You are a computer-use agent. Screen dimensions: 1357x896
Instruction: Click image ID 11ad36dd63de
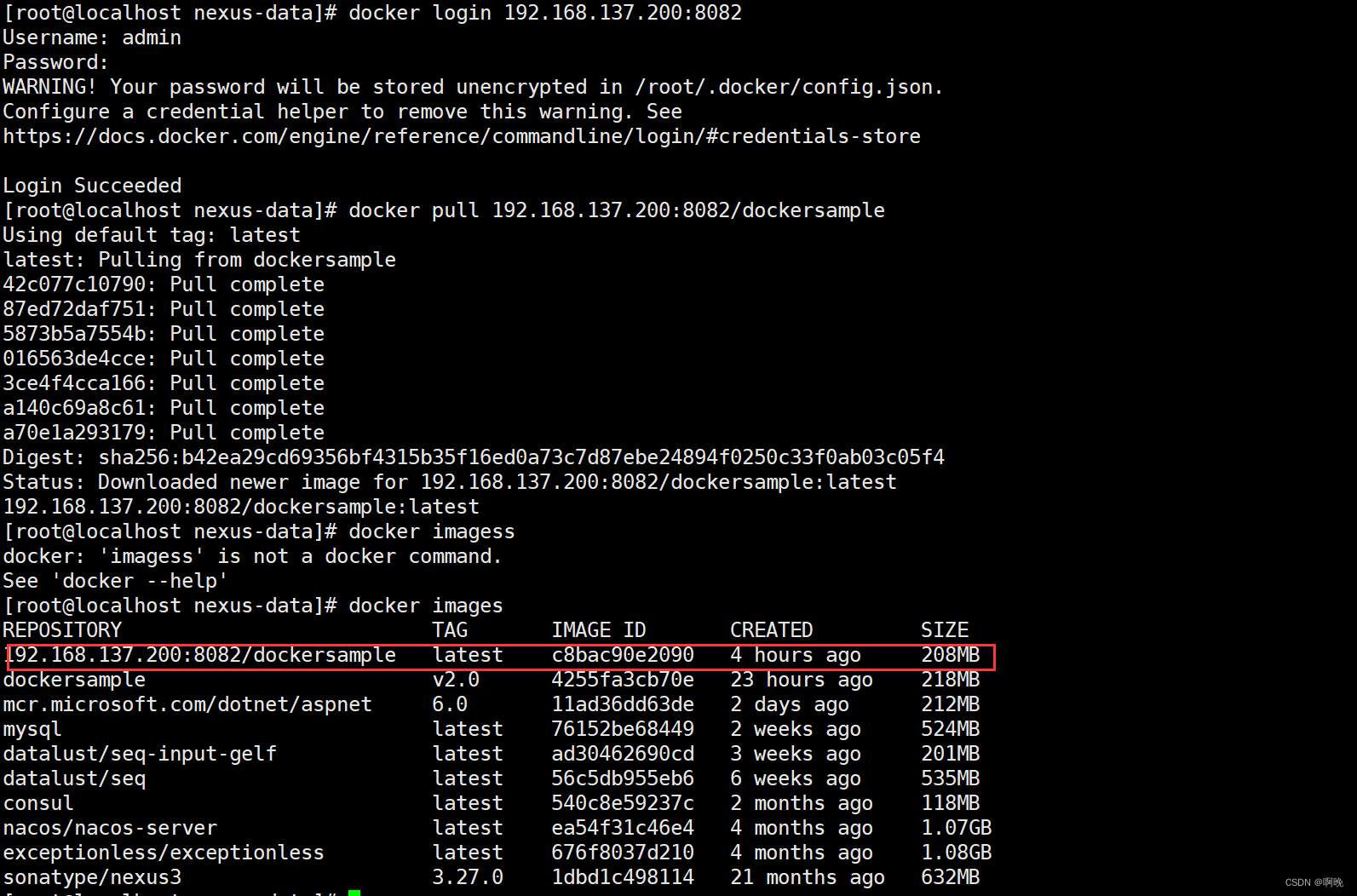[623, 704]
